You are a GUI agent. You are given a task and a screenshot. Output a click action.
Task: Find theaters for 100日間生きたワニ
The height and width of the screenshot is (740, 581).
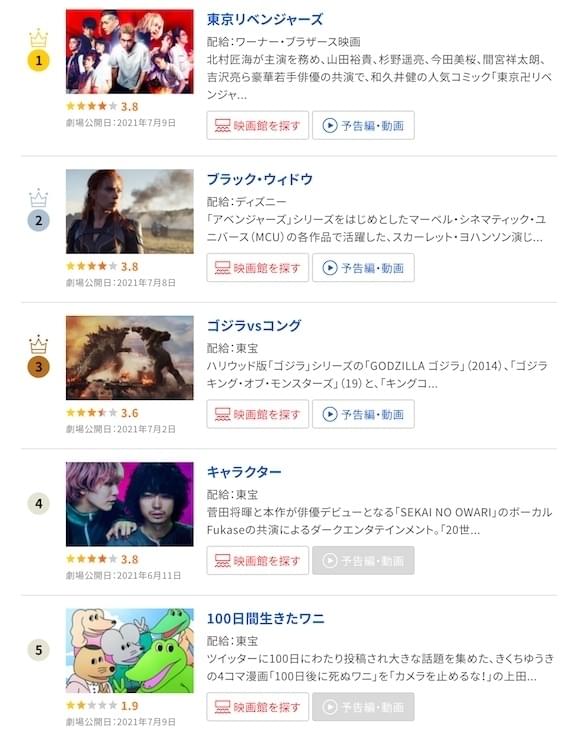[258, 706]
